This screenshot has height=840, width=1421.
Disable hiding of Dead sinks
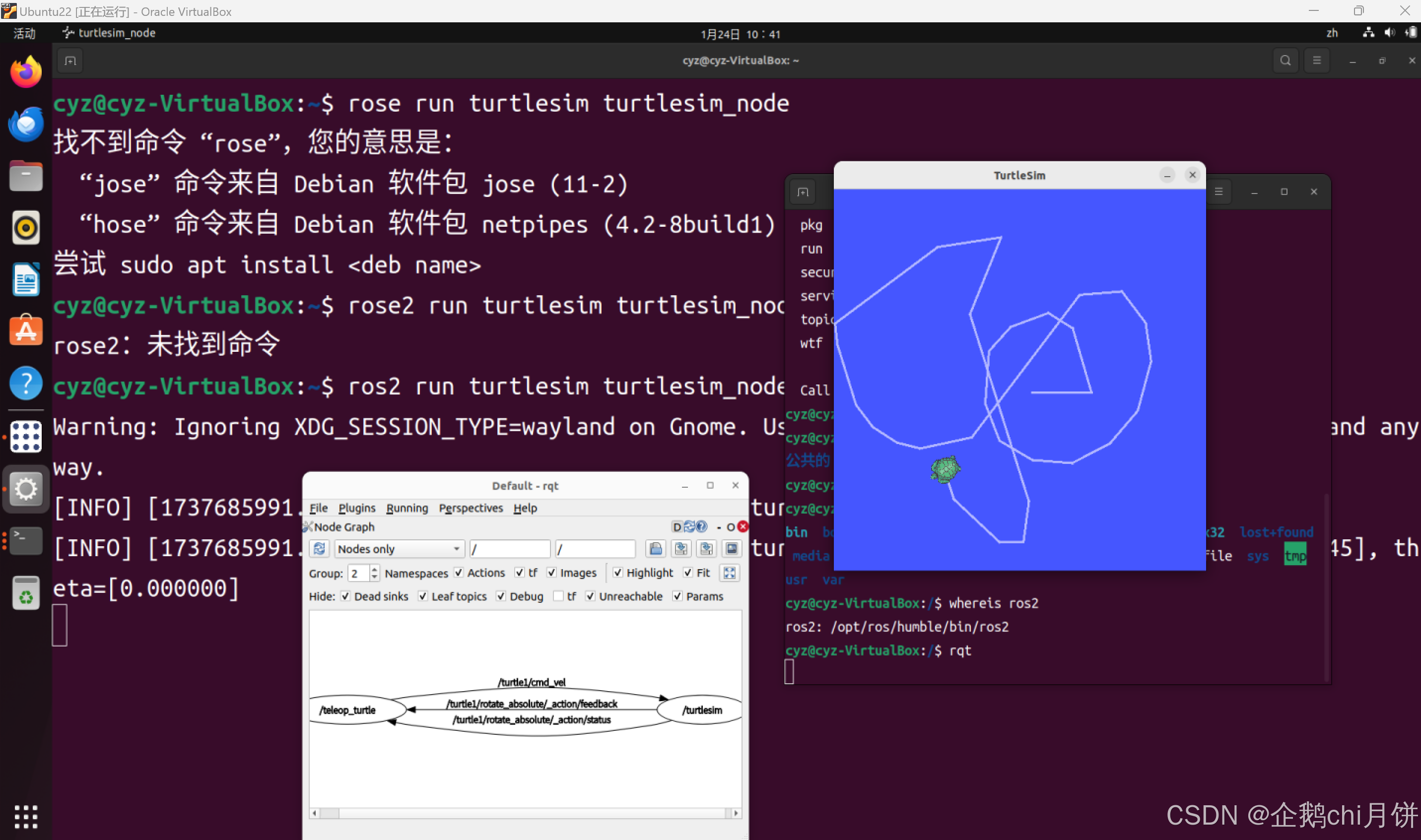click(x=345, y=596)
